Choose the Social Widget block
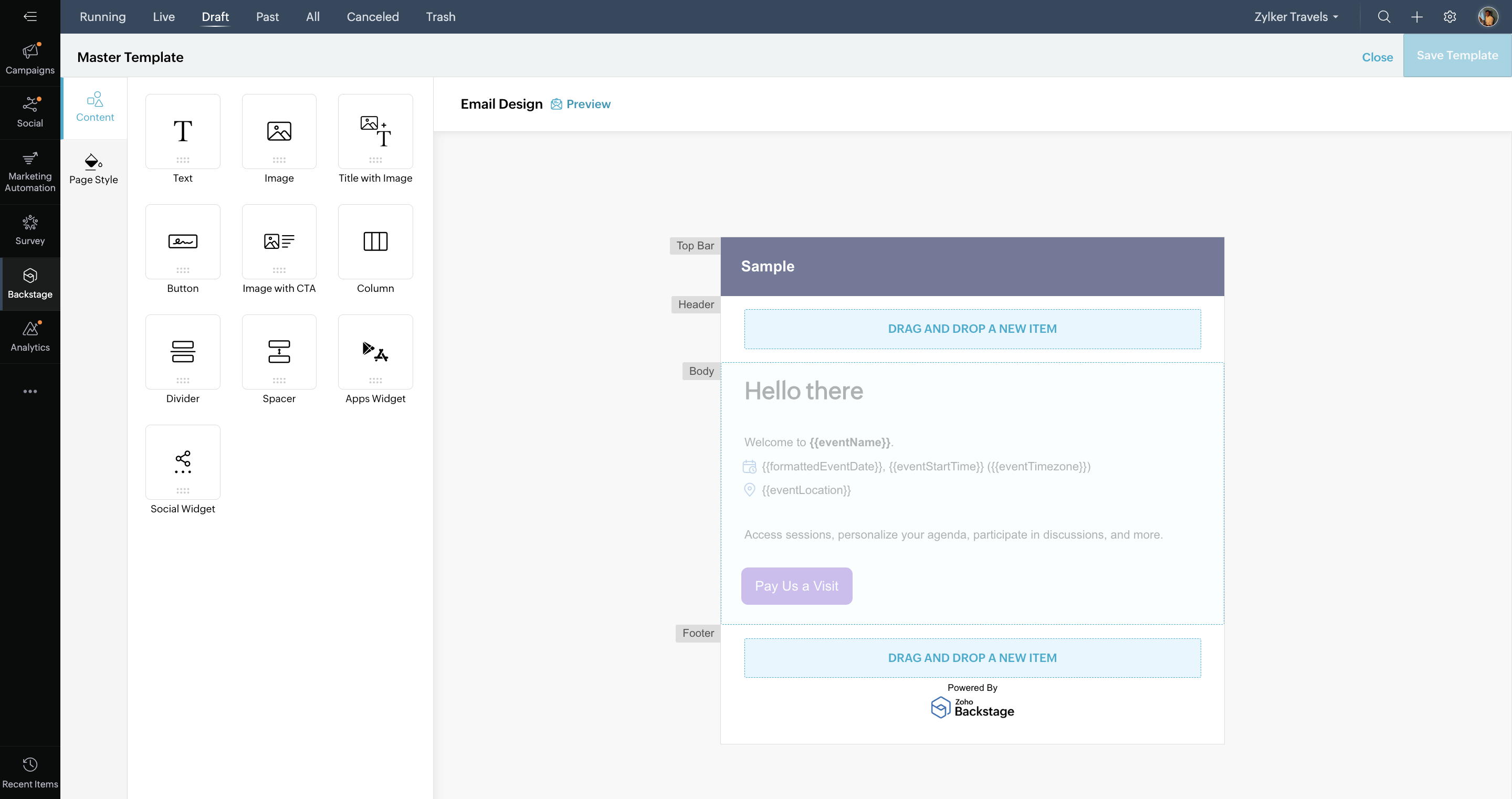Screen dimensions: 1512x799 coord(183,462)
